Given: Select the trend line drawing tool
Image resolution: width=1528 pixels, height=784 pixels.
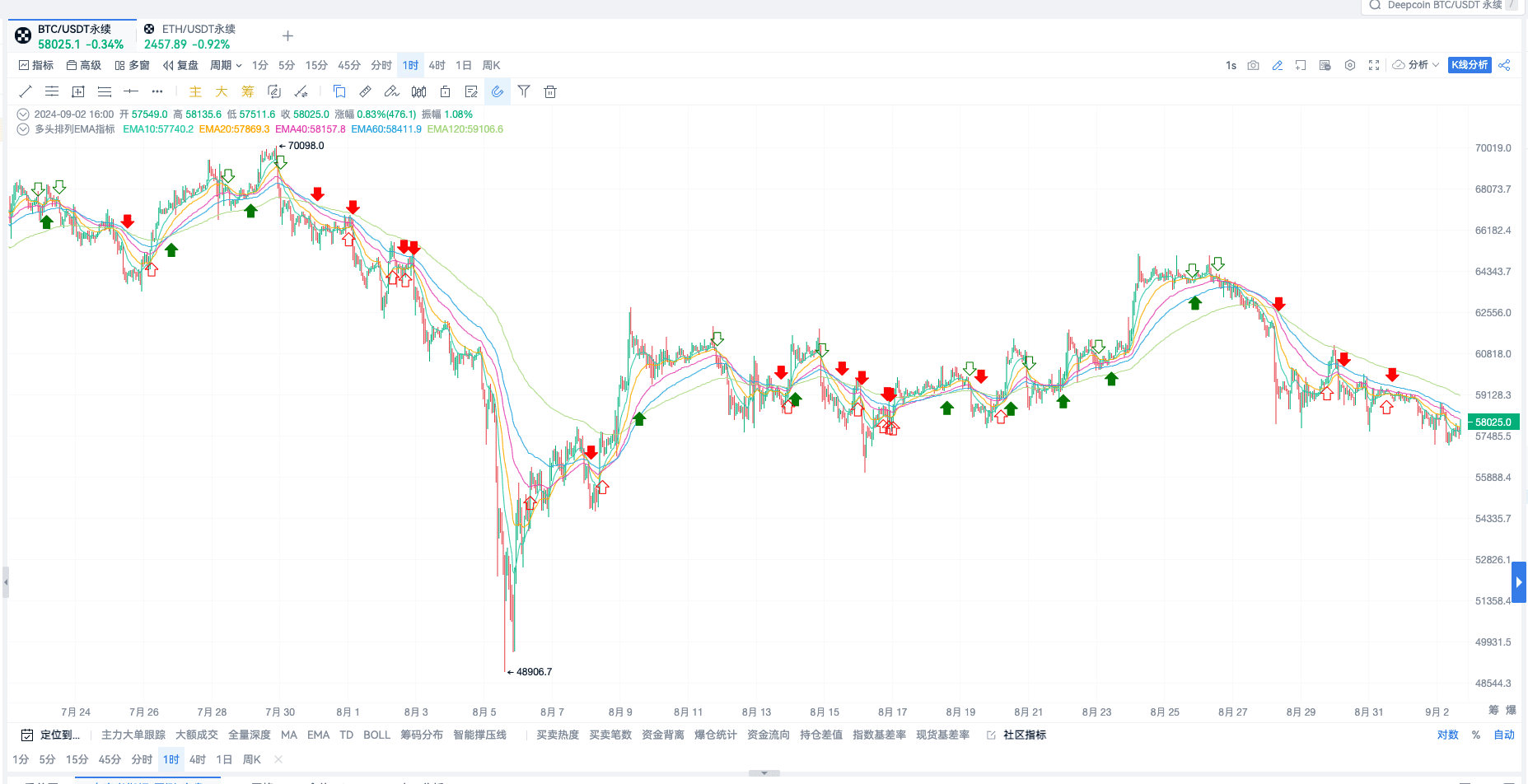Looking at the screenshot, I should 26,91.
